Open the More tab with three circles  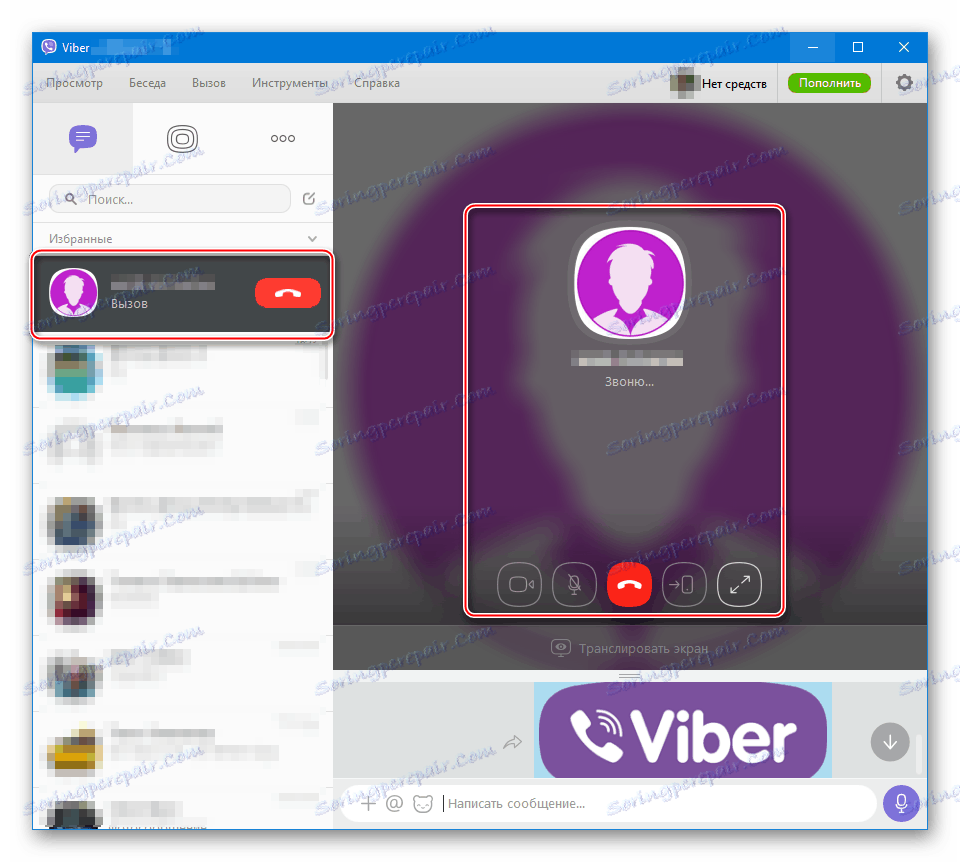tap(283, 138)
